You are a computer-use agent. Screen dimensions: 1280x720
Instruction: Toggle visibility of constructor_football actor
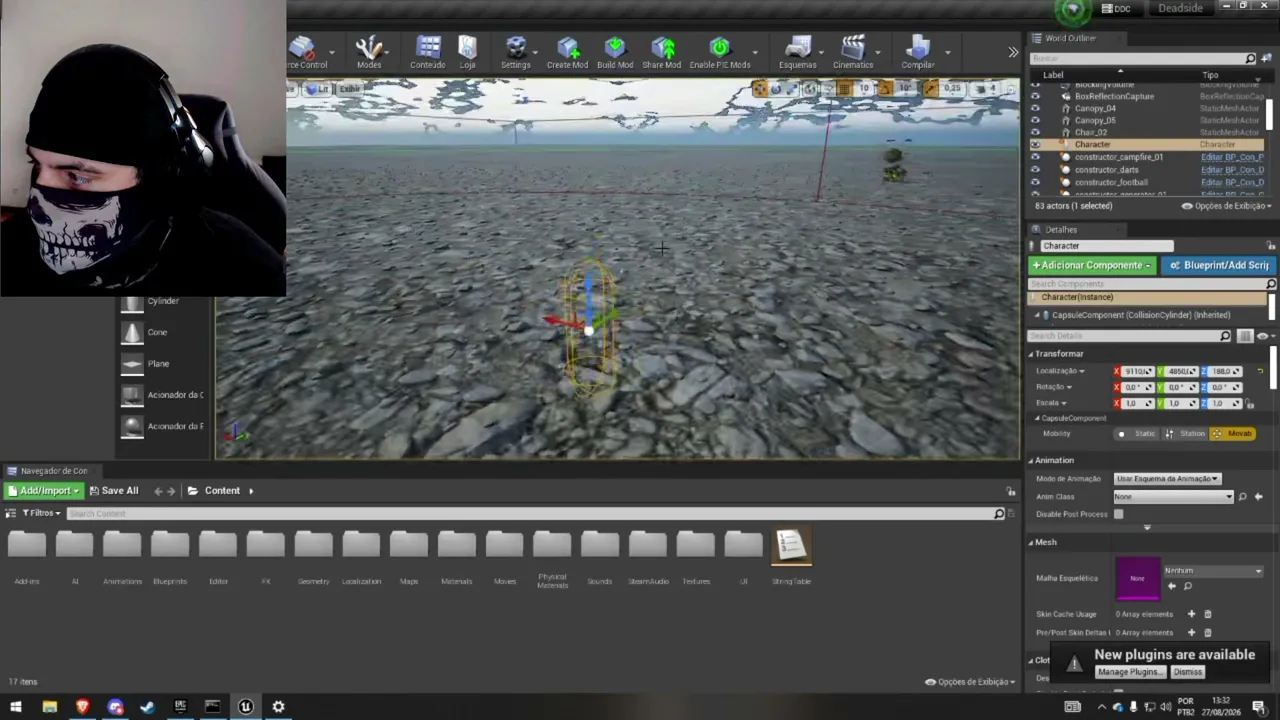pyautogui.click(x=1035, y=182)
